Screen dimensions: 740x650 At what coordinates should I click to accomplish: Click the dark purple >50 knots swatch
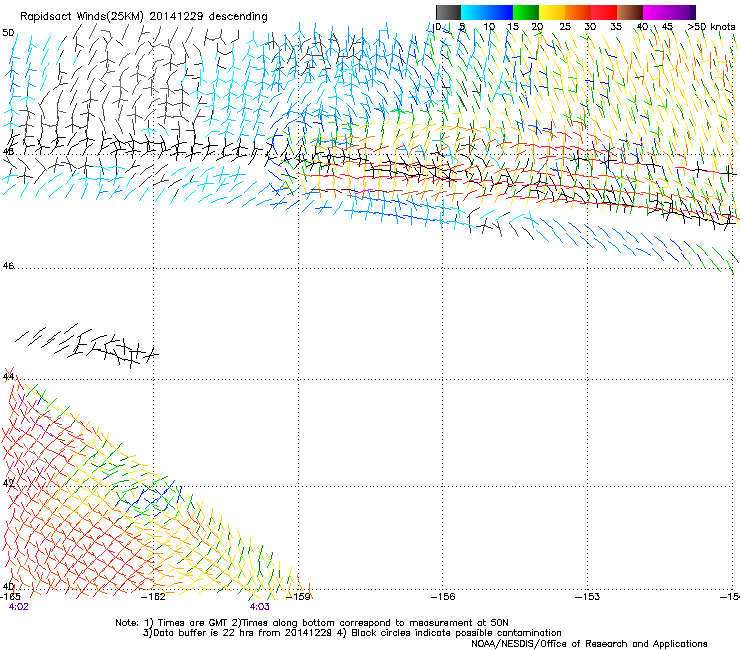[x=693, y=12]
